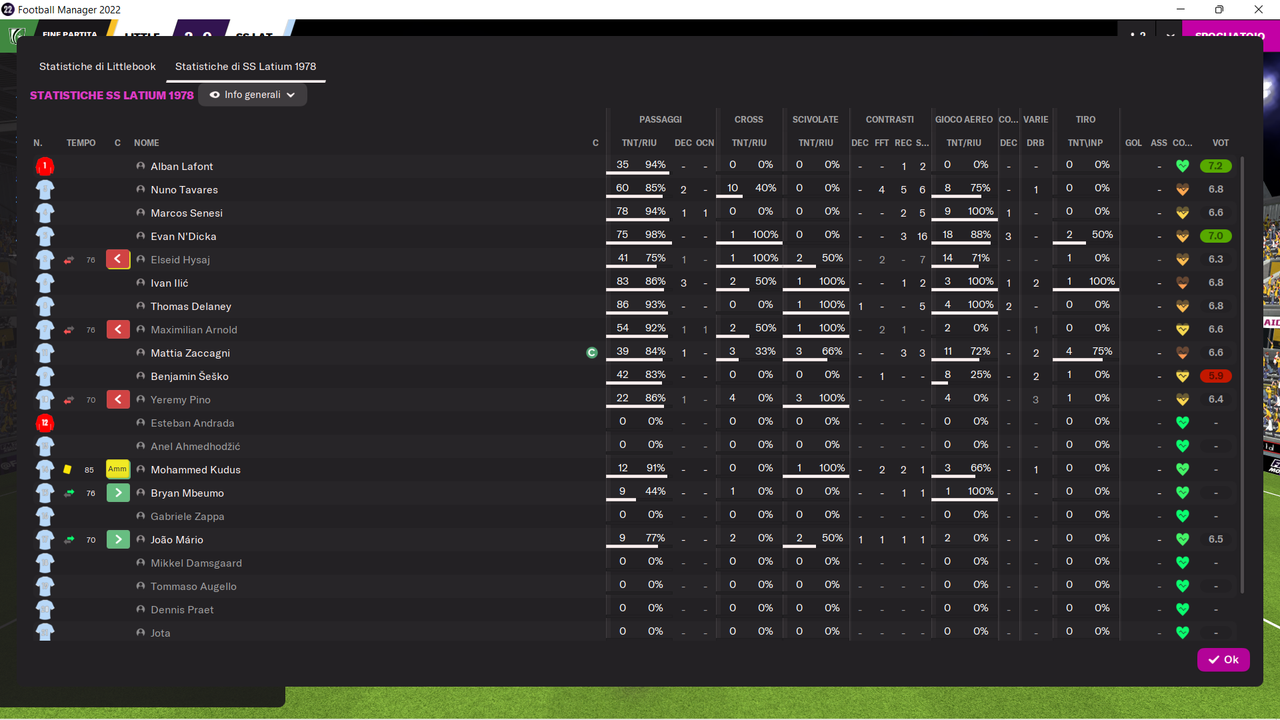Select the GIOCO AEREO column group header
The image size is (1280, 720).
[x=964, y=119]
